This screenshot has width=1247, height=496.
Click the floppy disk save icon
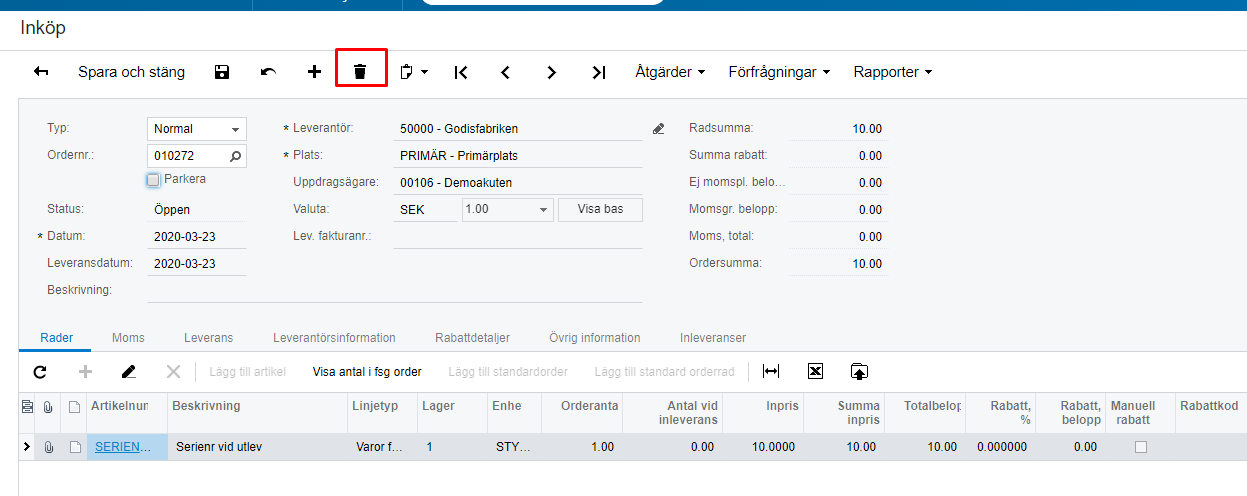coord(222,72)
